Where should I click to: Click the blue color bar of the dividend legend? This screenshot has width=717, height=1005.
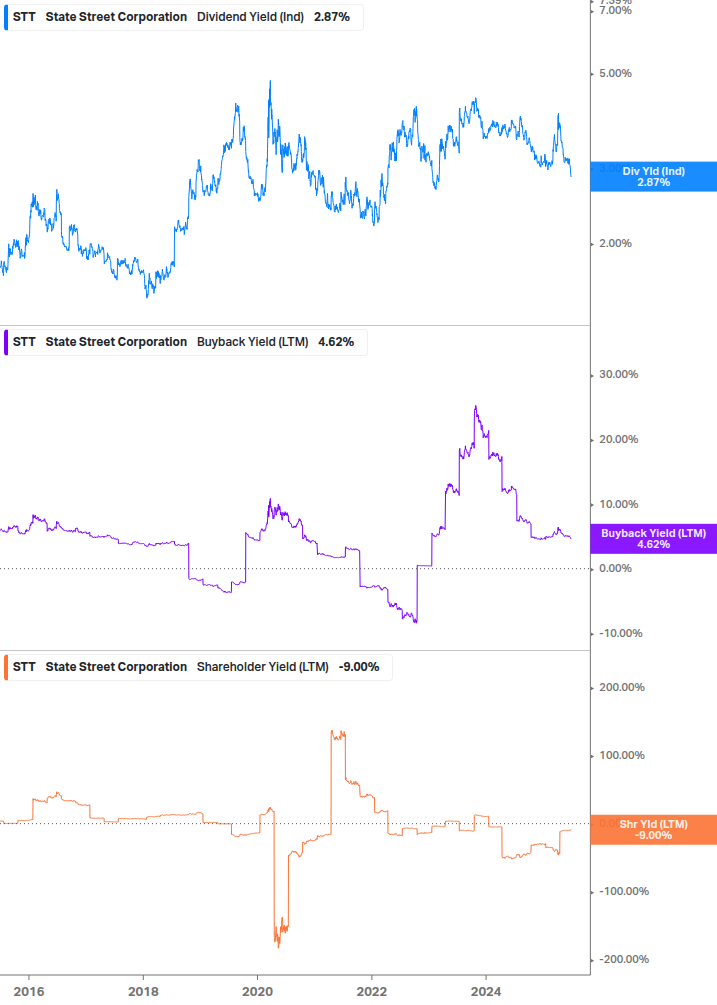pos(6,17)
